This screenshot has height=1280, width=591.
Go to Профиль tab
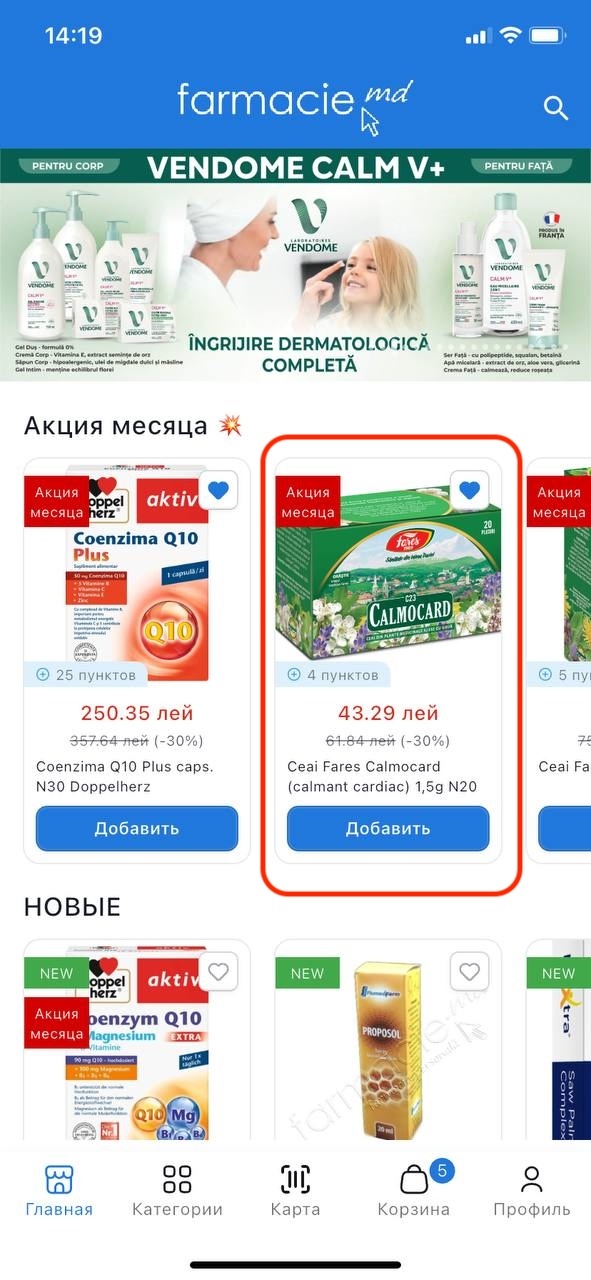(531, 1190)
